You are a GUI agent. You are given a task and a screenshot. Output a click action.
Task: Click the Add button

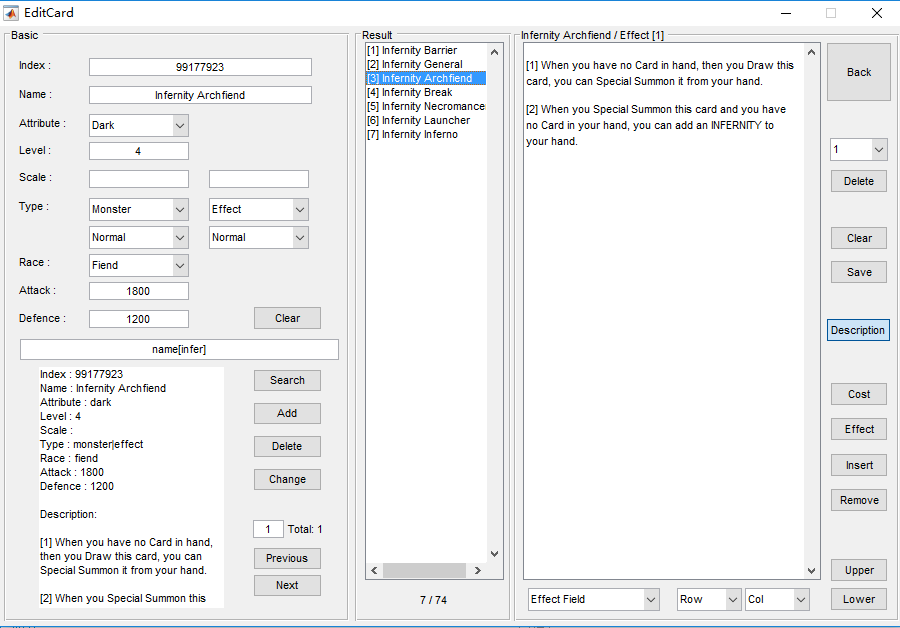(288, 413)
